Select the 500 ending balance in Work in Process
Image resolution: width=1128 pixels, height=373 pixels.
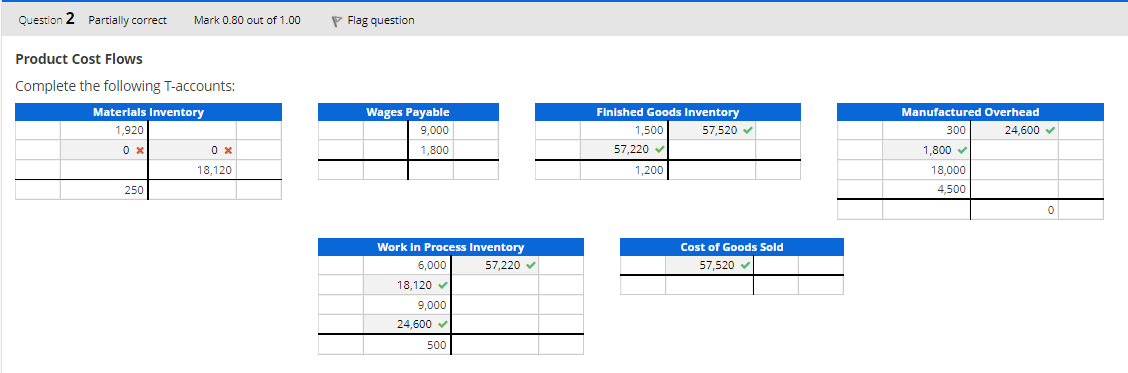coord(406,345)
